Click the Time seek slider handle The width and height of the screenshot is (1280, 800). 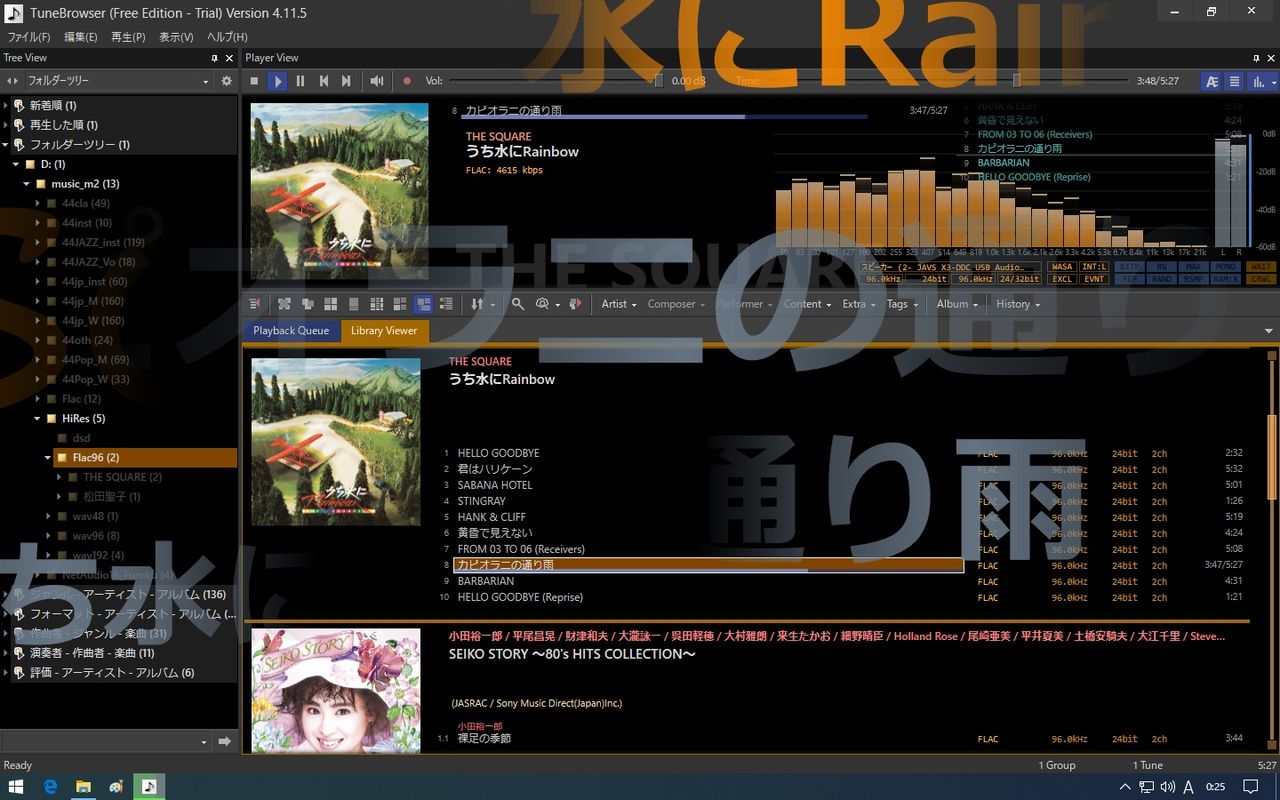pyautogui.click(x=1017, y=81)
